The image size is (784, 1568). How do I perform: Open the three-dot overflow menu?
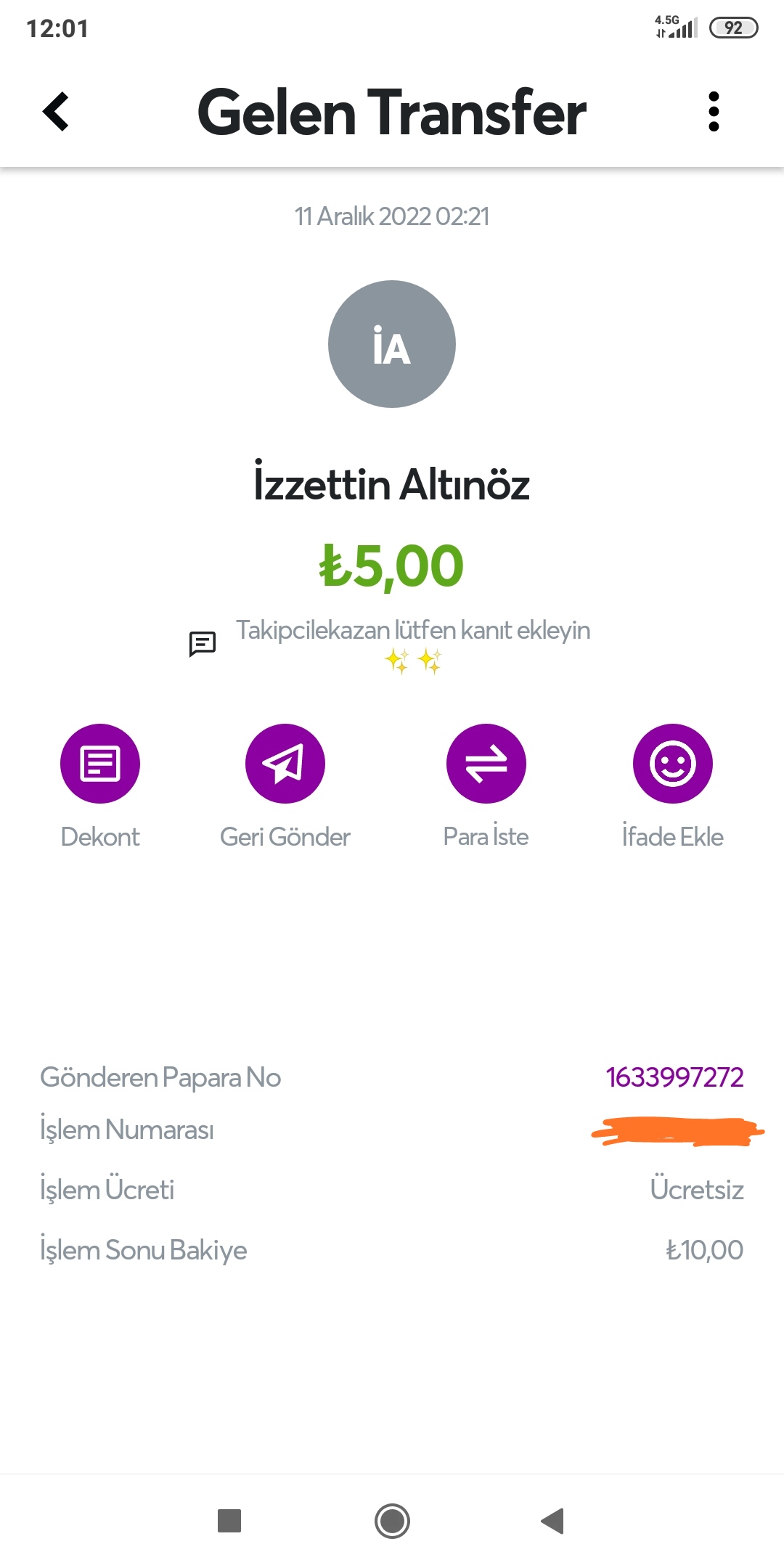[x=714, y=112]
